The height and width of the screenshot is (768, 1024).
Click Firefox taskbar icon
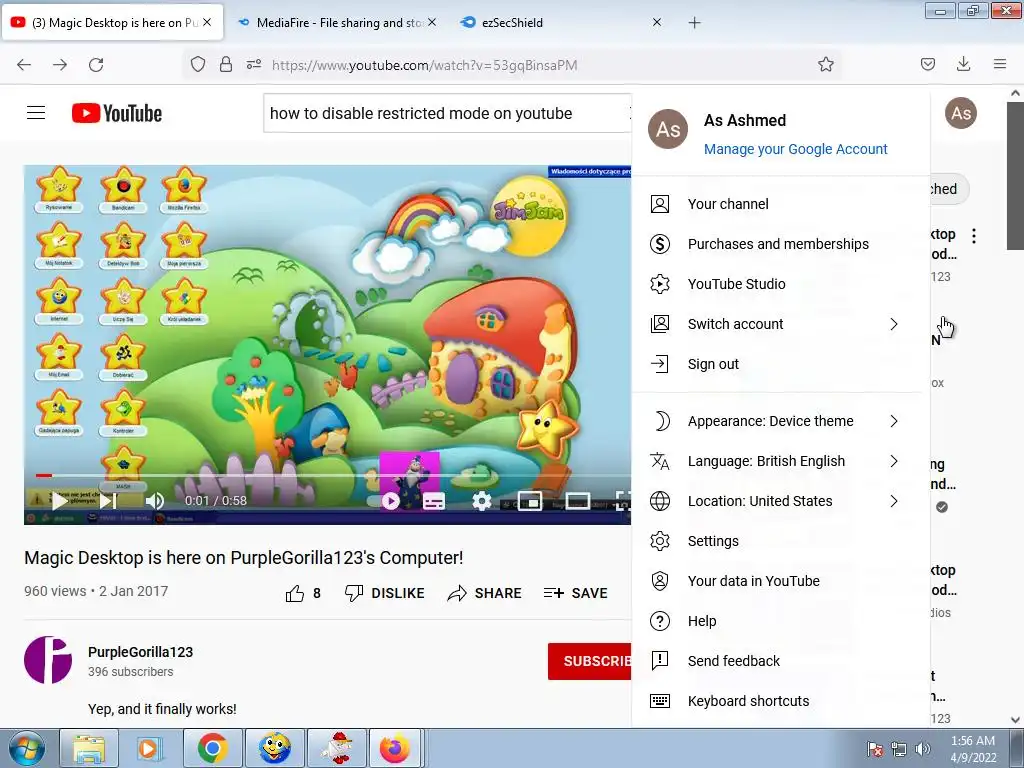click(395, 748)
